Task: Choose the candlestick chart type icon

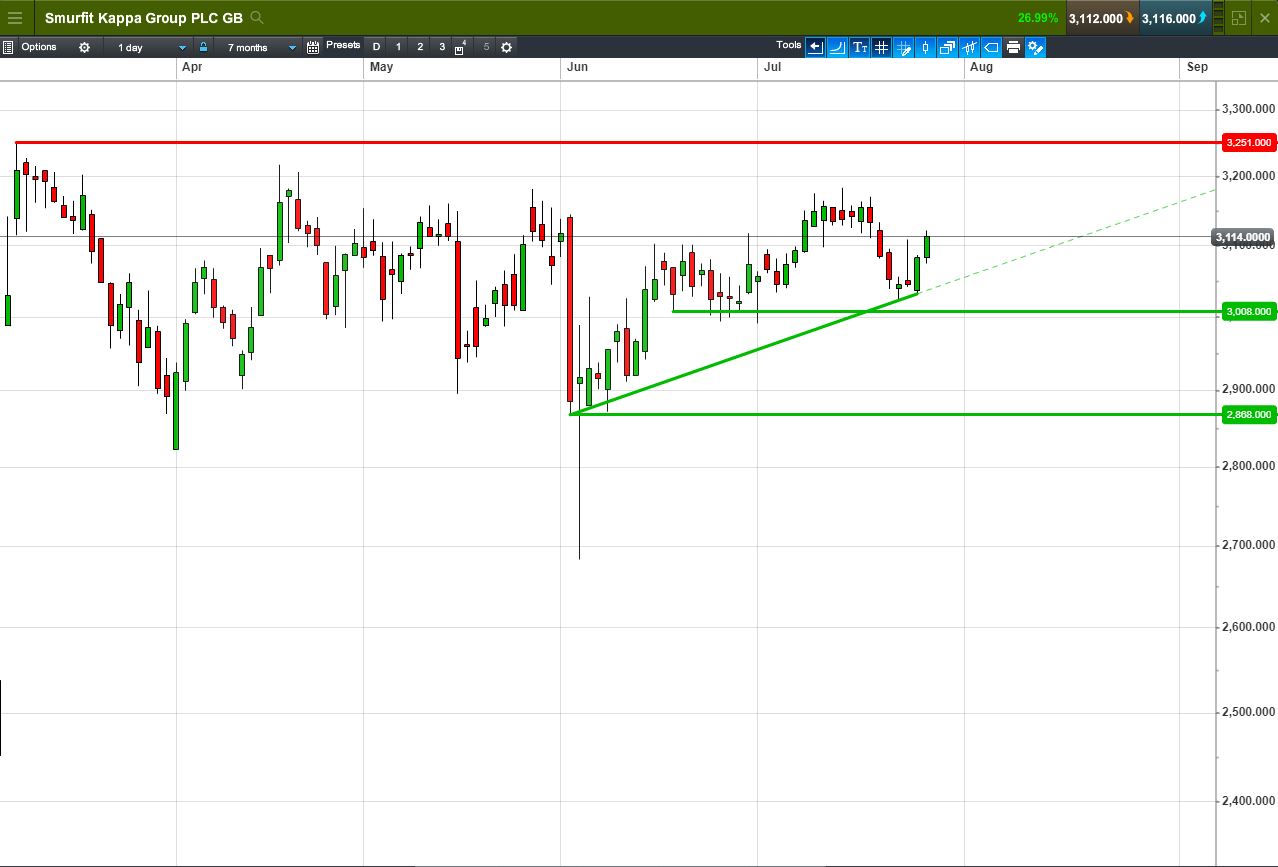Action: [925, 47]
